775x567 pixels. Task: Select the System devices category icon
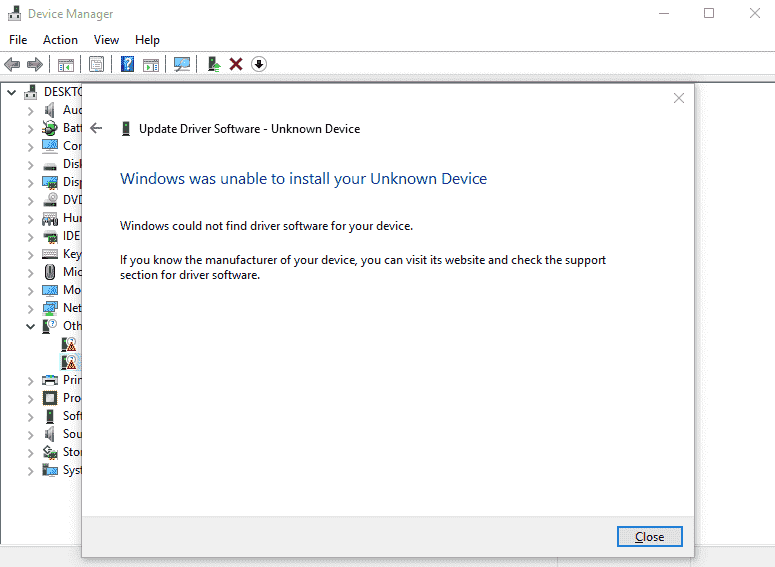click(x=50, y=470)
